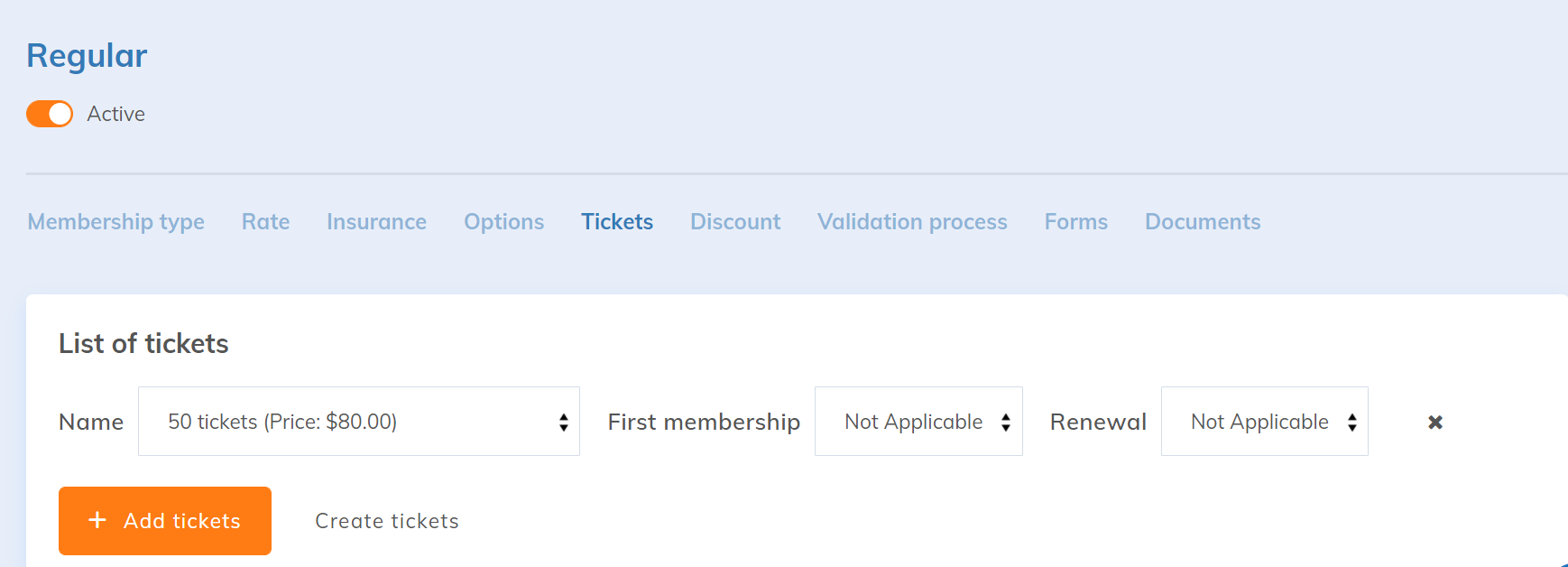Click the Tickets tab
Viewport: 1568px width, 567px height.
tap(617, 222)
